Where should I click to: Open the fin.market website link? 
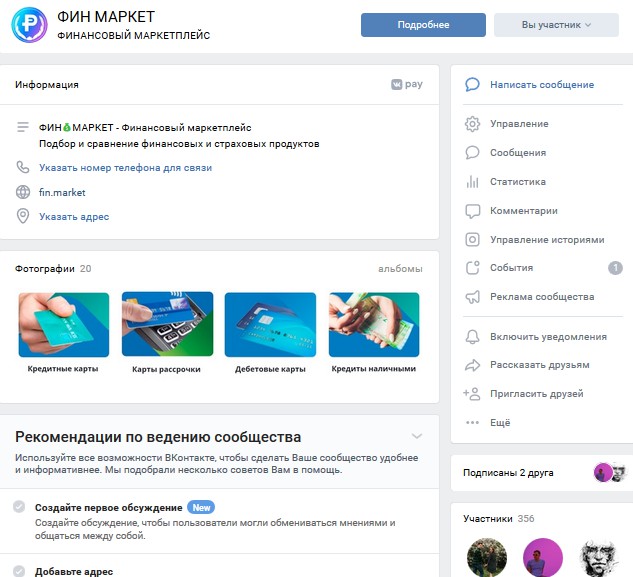[x=62, y=192]
